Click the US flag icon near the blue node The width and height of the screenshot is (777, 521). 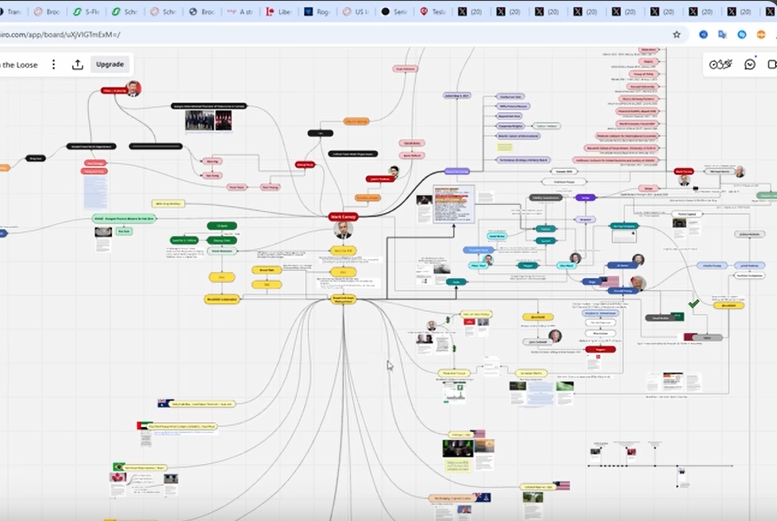(609, 282)
